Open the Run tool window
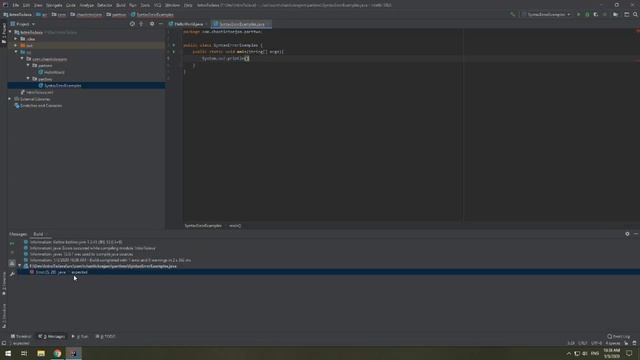 coord(80,336)
